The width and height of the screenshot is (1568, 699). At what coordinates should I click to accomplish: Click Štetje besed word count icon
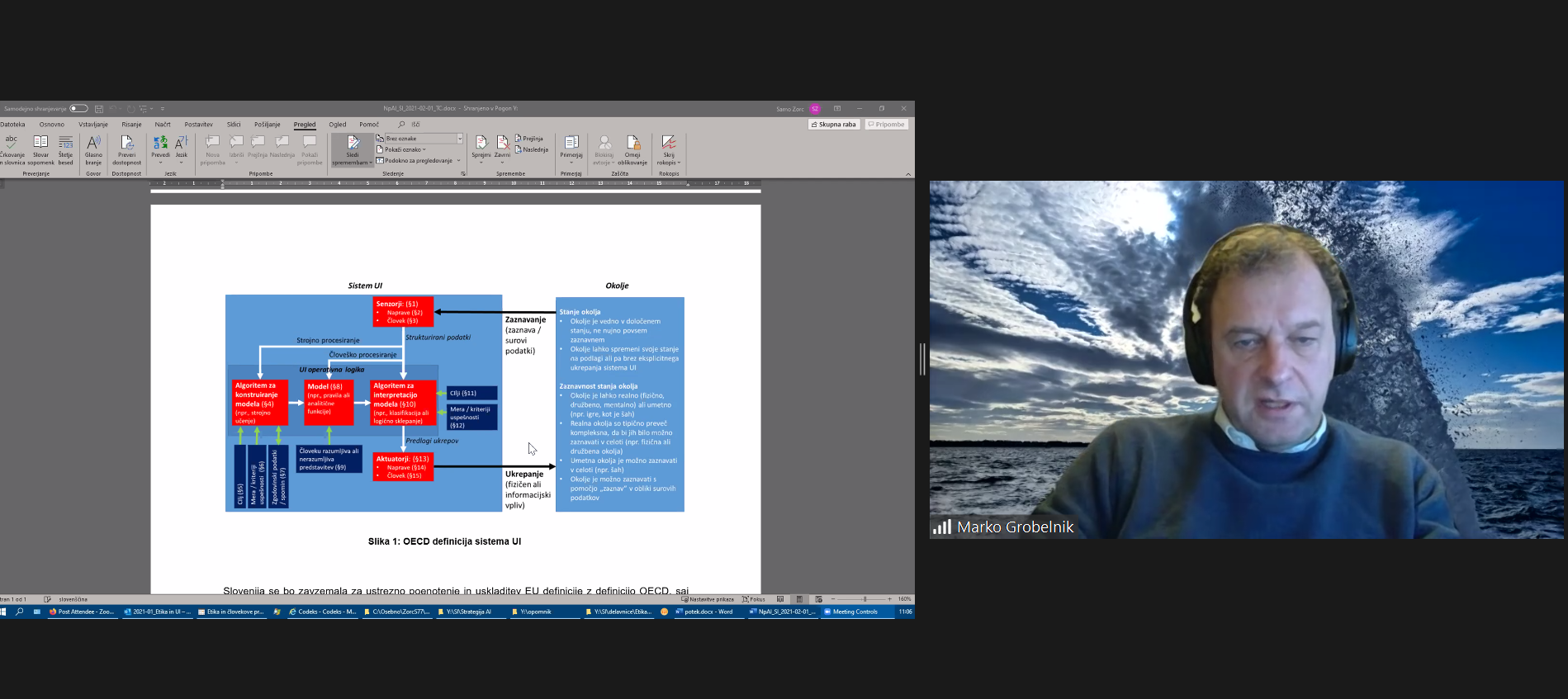coord(66,143)
